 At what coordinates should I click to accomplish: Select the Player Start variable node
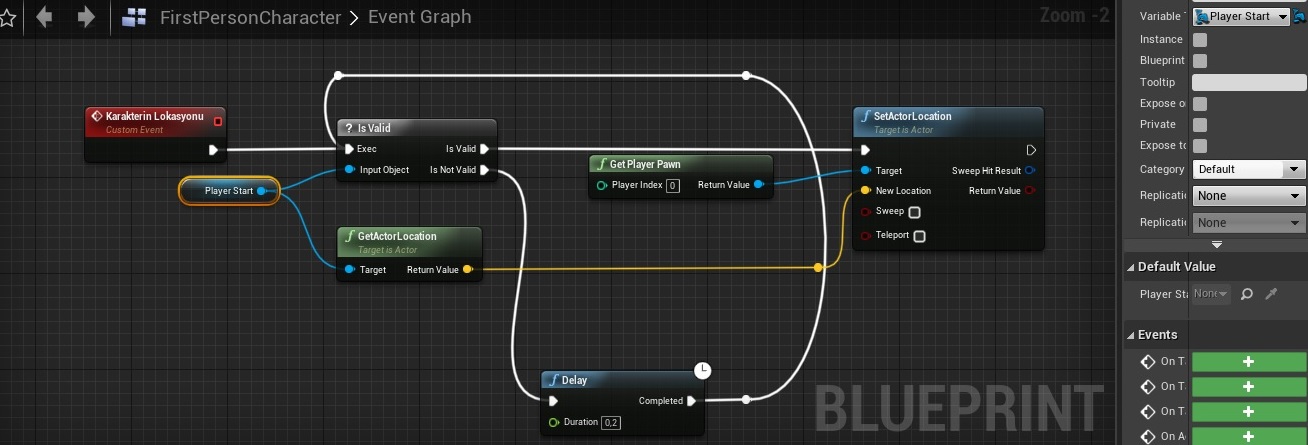coord(228,190)
